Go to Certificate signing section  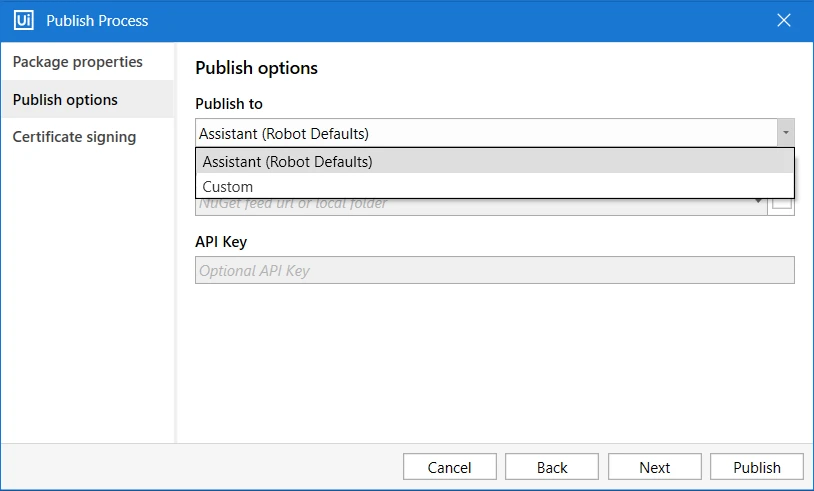(87, 137)
